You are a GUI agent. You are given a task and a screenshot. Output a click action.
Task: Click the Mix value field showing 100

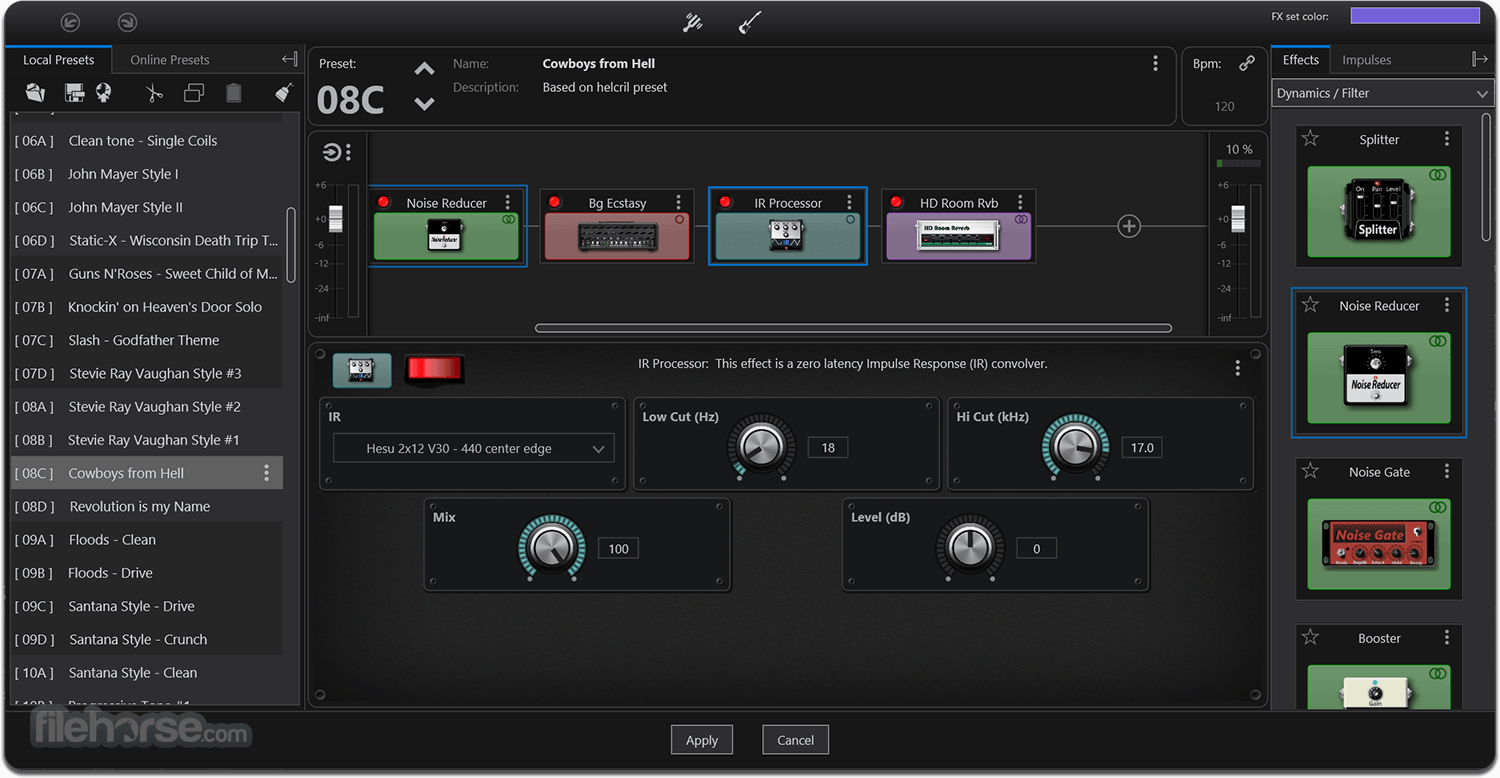[x=619, y=549]
